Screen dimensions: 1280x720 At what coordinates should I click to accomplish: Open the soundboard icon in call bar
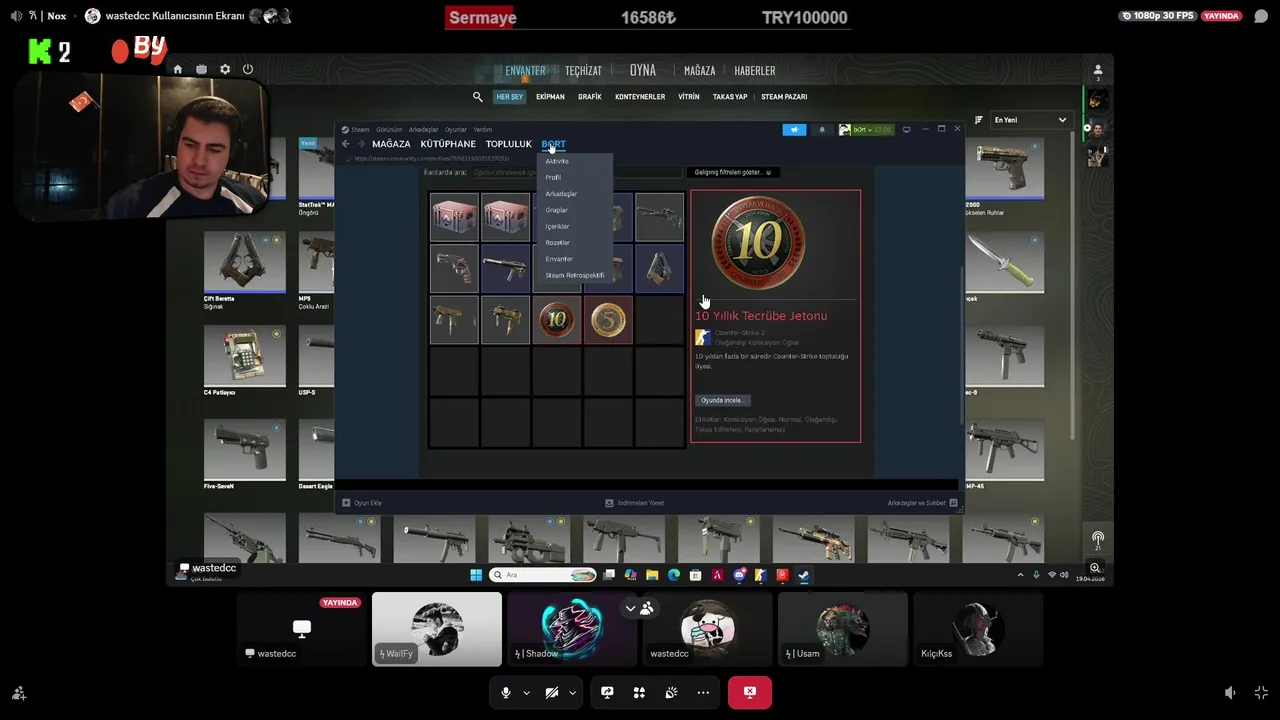click(x=671, y=692)
